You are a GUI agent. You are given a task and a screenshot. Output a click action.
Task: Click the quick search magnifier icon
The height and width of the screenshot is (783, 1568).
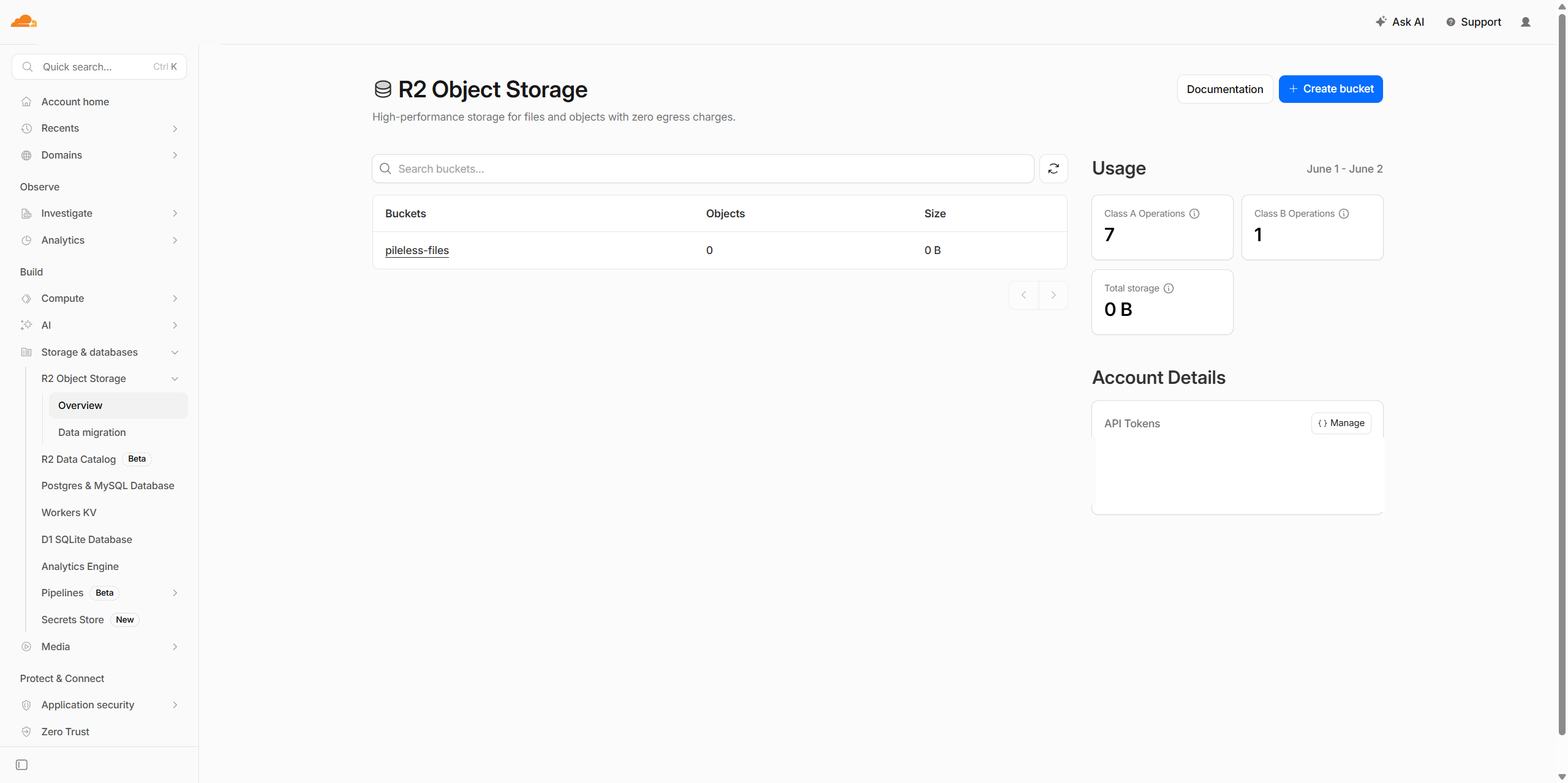tap(28, 67)
